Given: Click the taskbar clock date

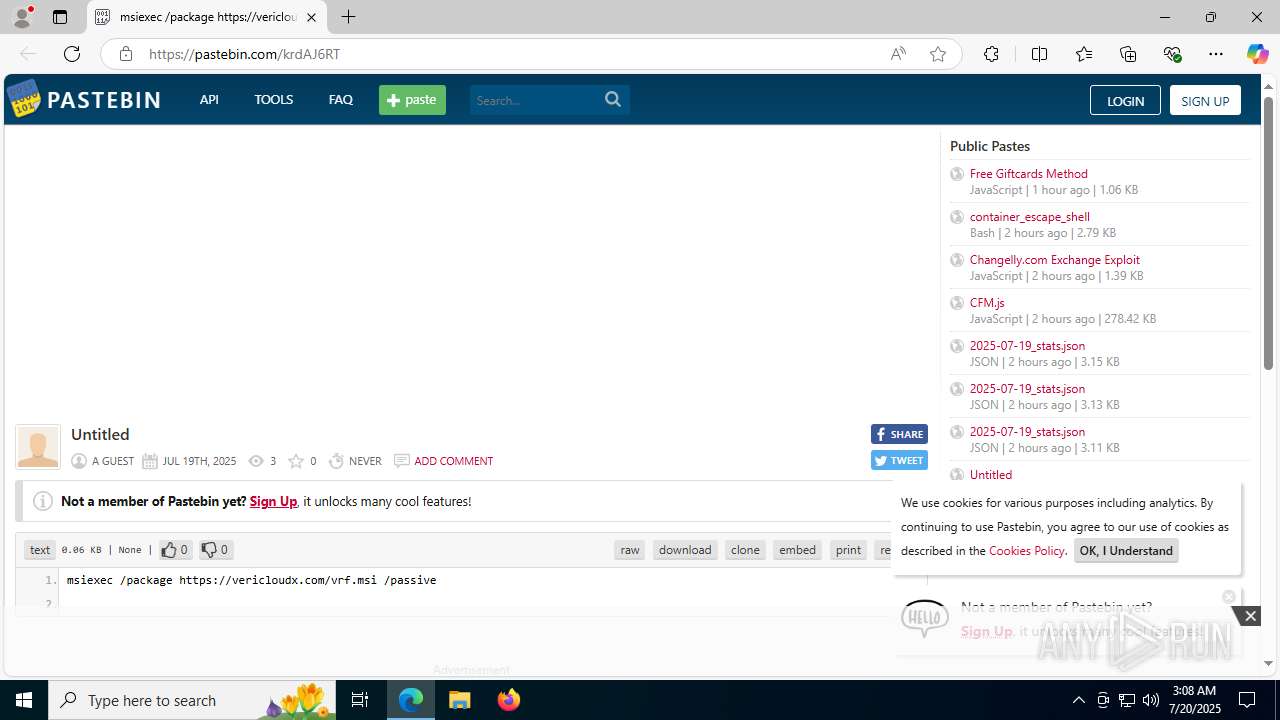Looking at the screenshot, I should pyautogui.click(x=1194, y=700).
